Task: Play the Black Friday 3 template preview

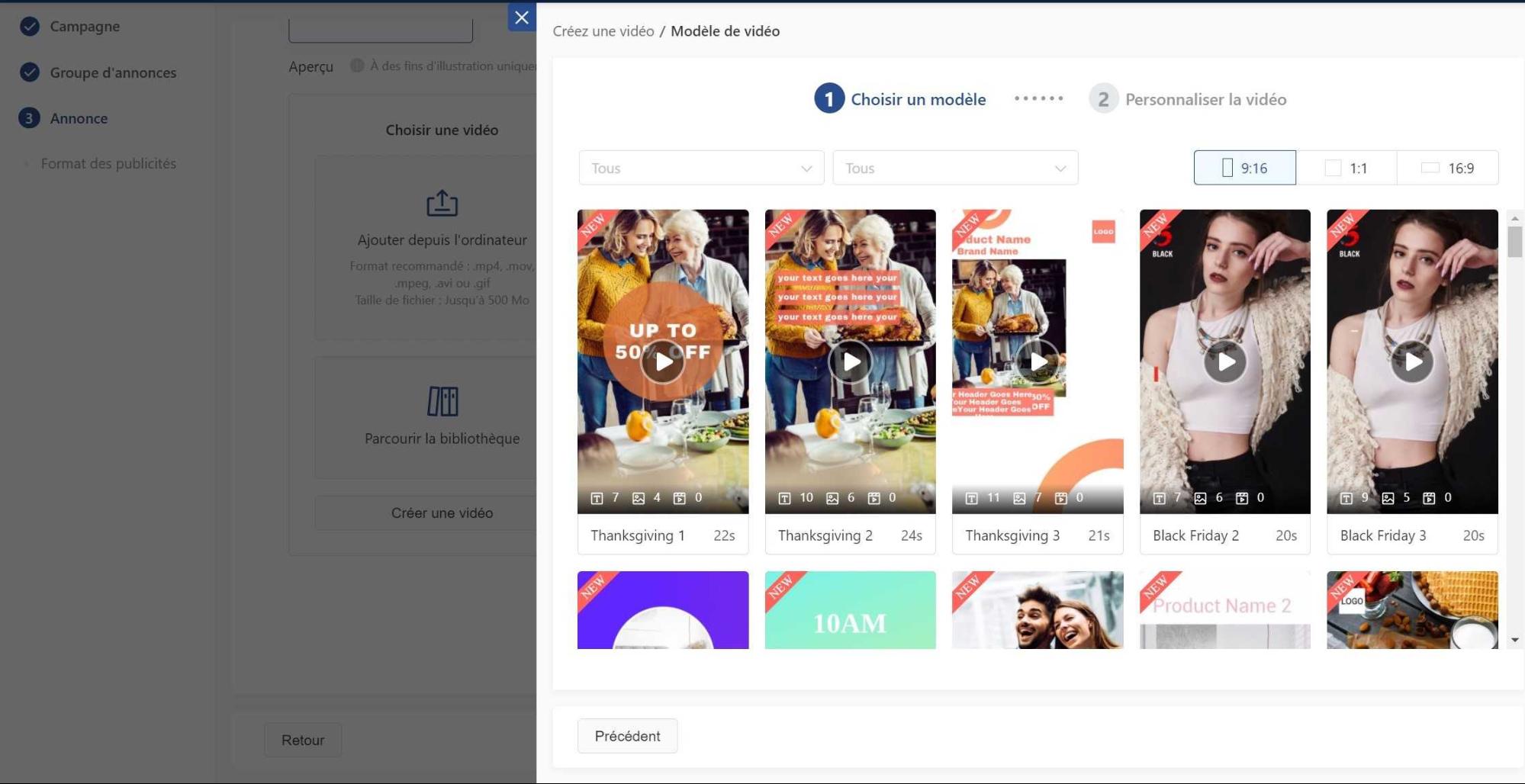Action: (1413, 361)
